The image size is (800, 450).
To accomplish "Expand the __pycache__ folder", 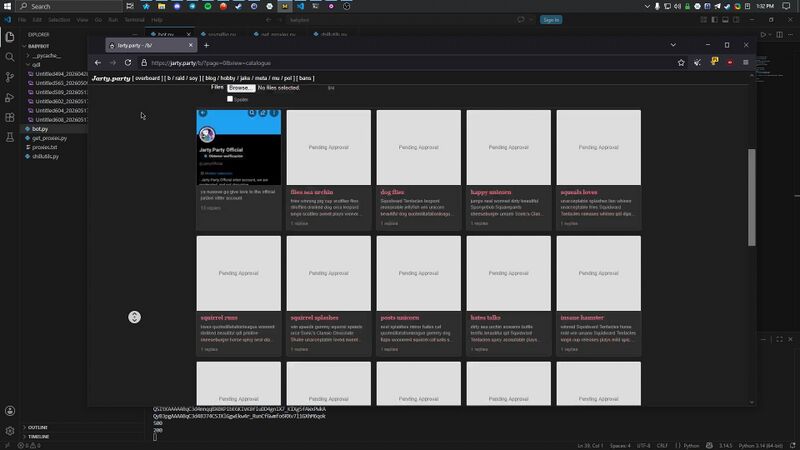I will 44,56.
